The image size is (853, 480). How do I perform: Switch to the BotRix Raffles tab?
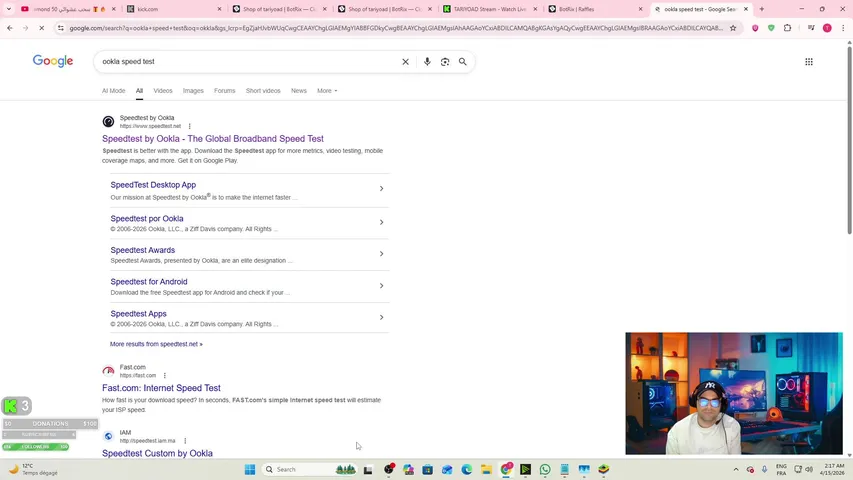pyautogui.click(x=596, y=9)
